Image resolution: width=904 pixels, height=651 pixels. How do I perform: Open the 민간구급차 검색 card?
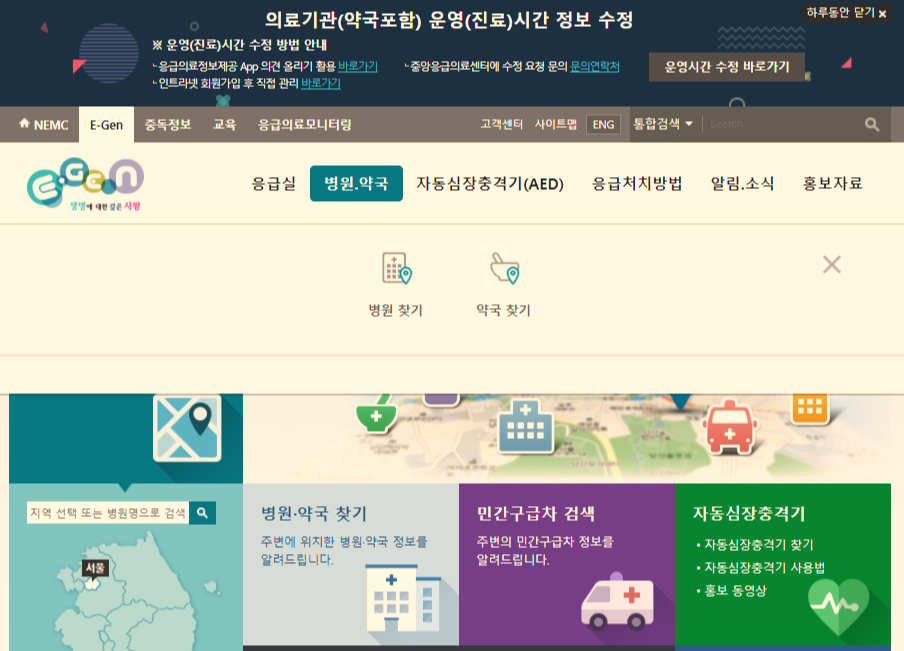[x=567, y=564]
